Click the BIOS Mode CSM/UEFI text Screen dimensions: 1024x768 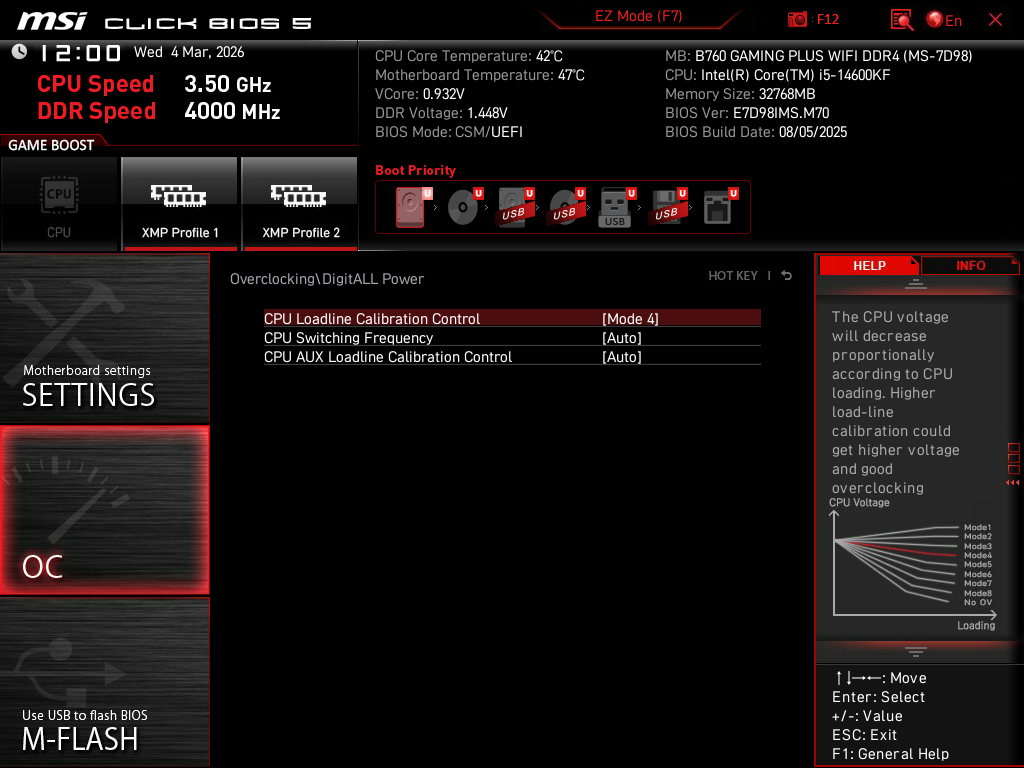click(449, 132)
